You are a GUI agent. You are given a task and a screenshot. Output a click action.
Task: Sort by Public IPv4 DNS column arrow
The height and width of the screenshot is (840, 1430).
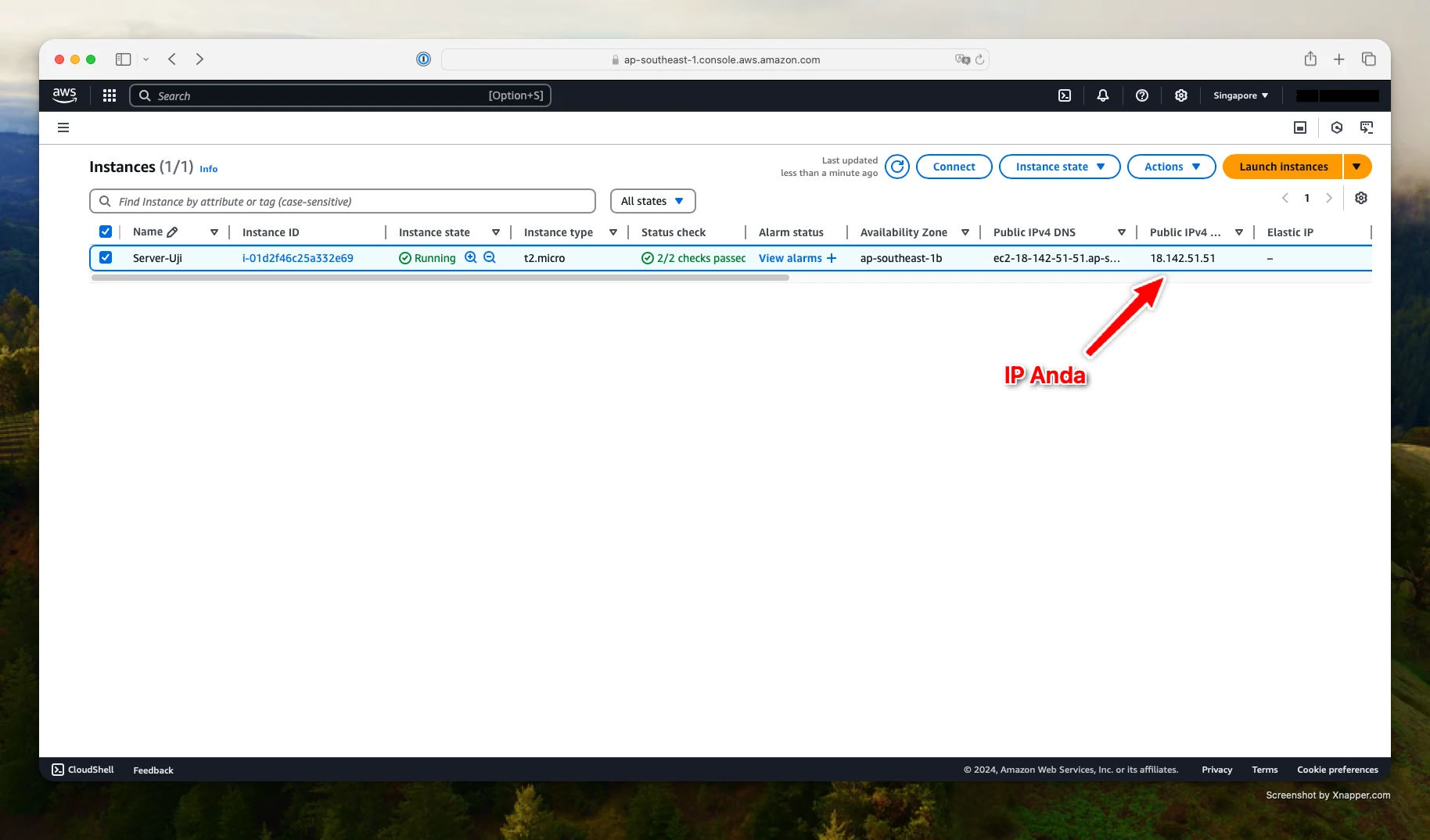1122,232
